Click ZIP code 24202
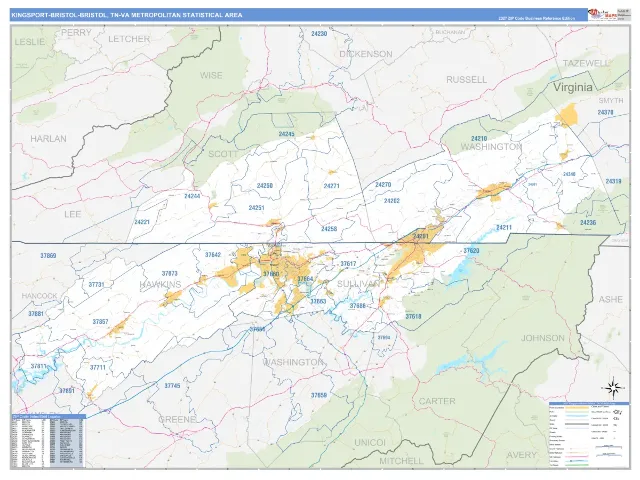 point(392,201)
